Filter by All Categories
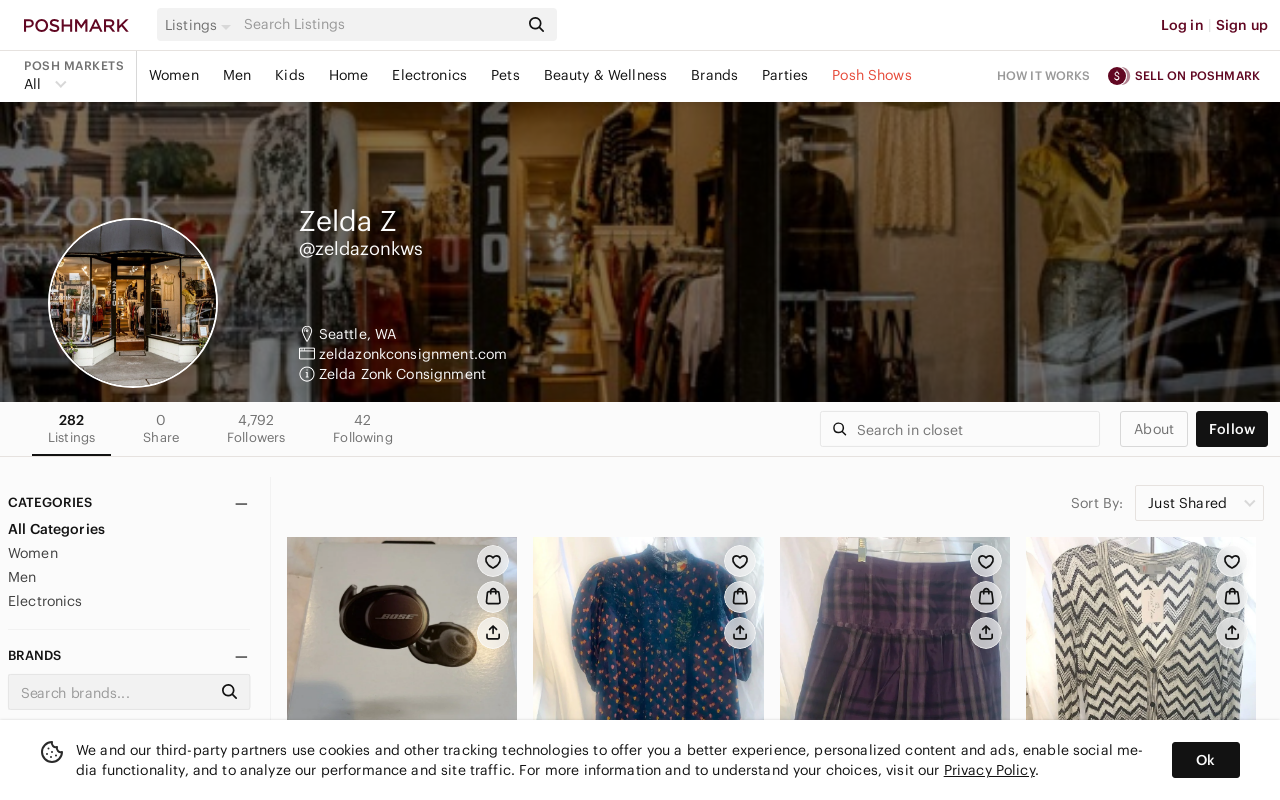1280x800 pixels. (57, 529)
